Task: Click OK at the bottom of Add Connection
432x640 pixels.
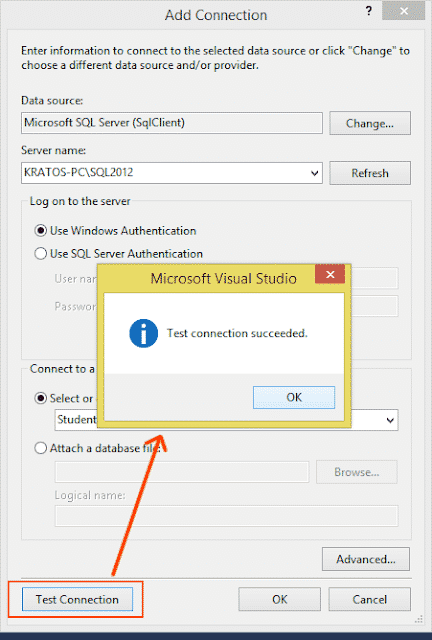Action: (x=280, y=599)
